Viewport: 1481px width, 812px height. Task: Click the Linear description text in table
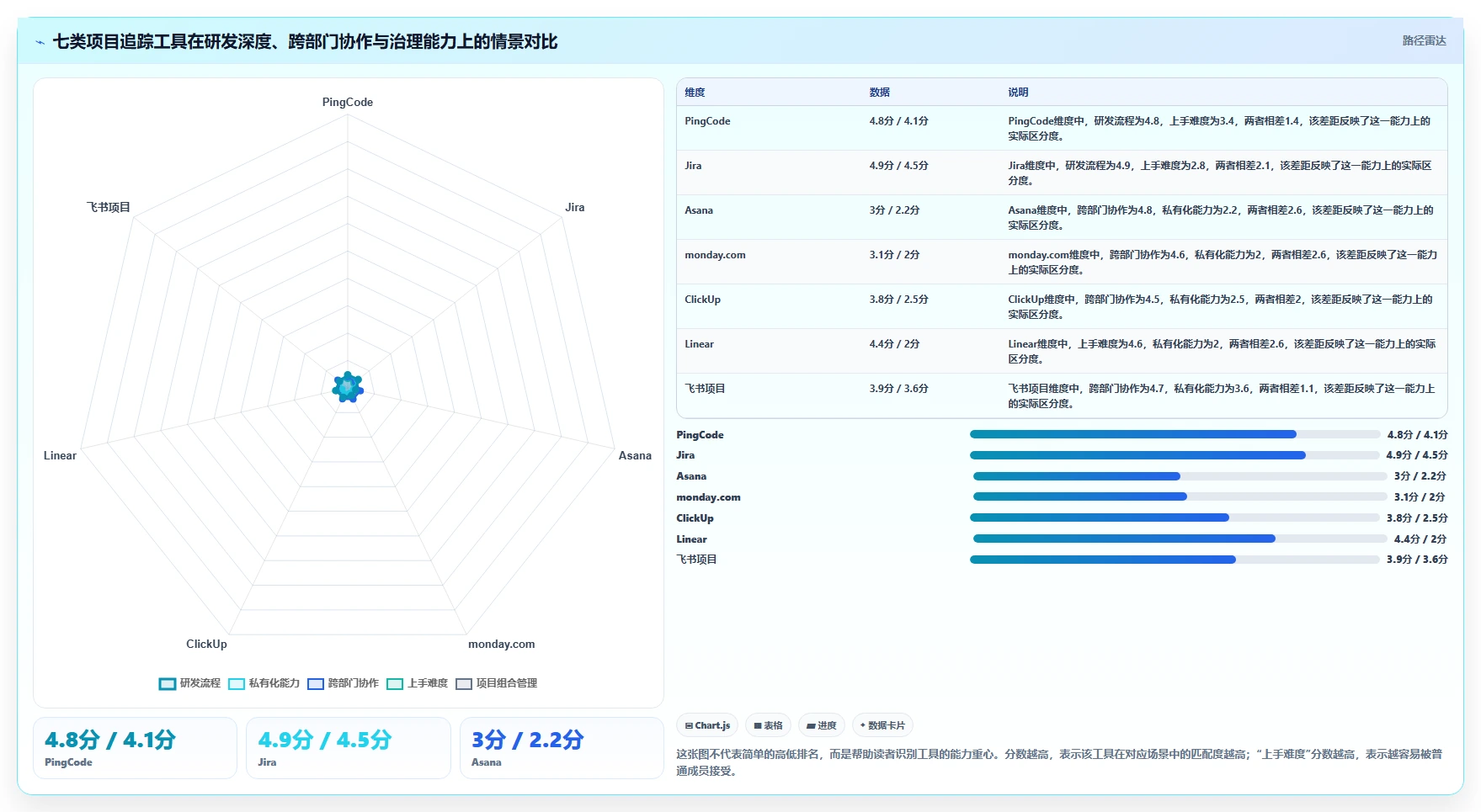click(x=1222, y=352)
